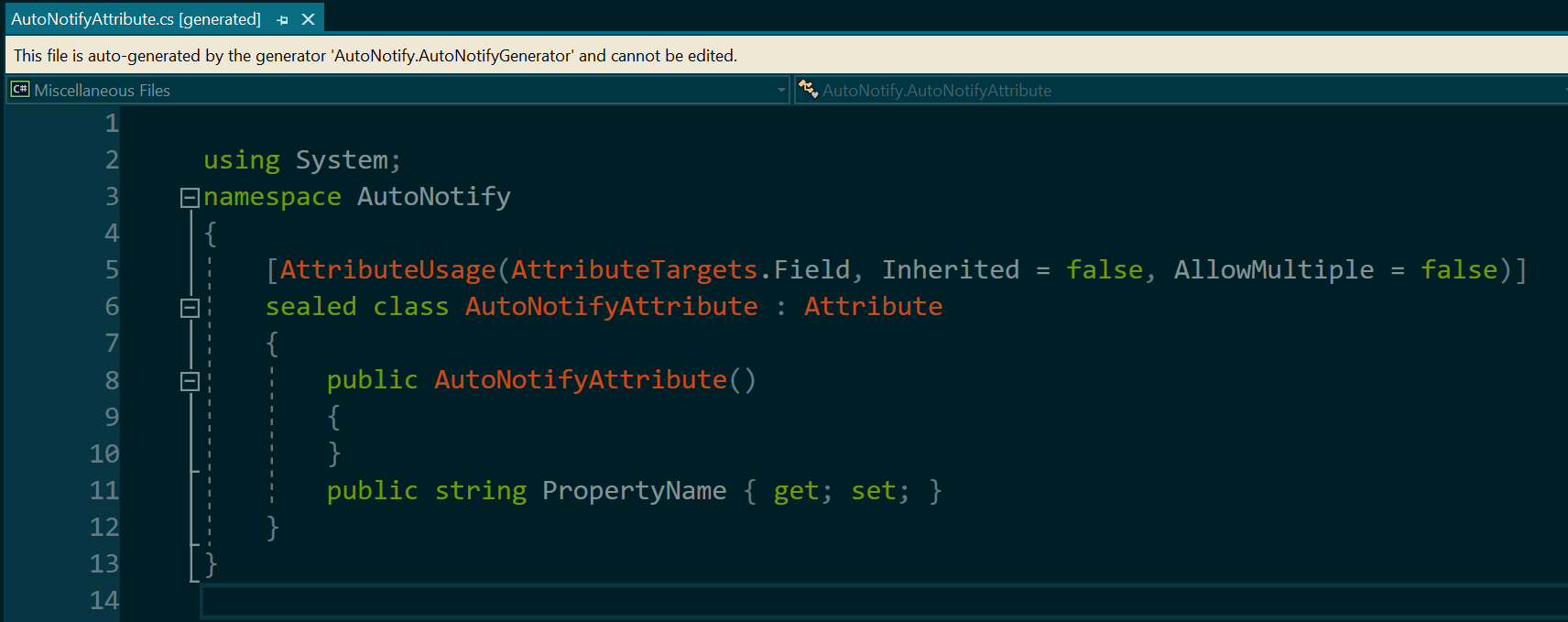The image size is (1568, 622).
Task: Open the Miscellaneous Files project dropdown arrow
Action: (x=780, y=90)
